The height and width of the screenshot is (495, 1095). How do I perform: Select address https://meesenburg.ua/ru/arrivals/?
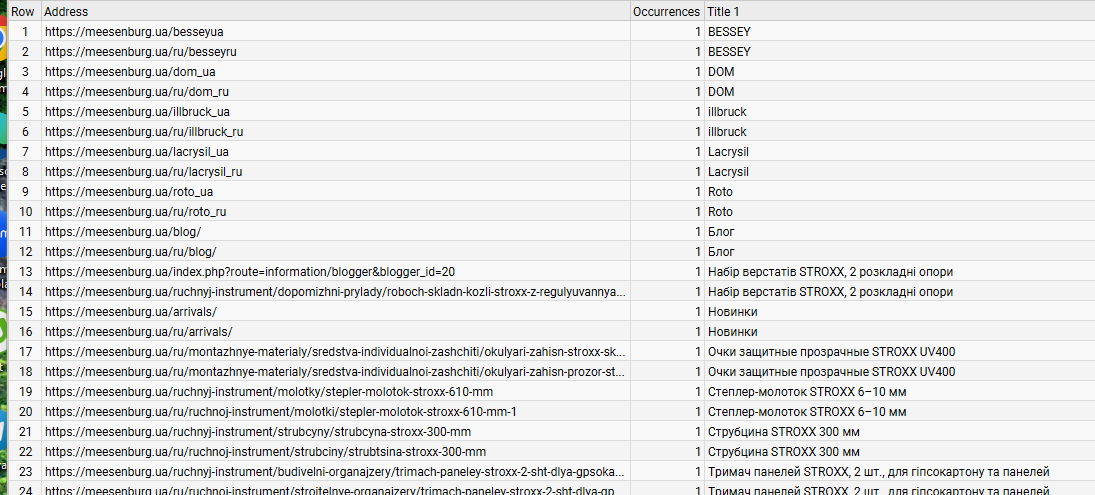138,332
